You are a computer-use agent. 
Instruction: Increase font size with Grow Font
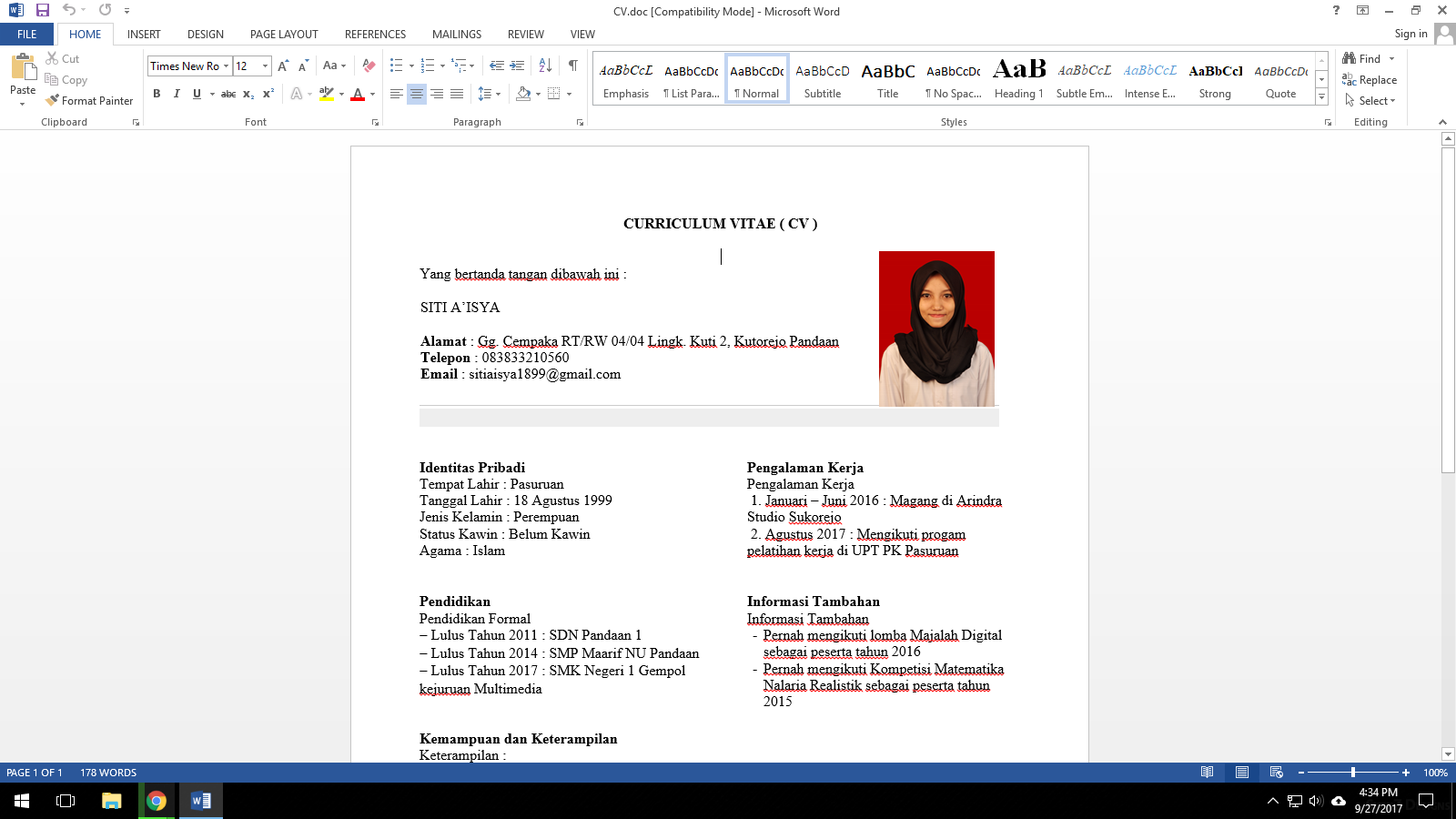283,66
